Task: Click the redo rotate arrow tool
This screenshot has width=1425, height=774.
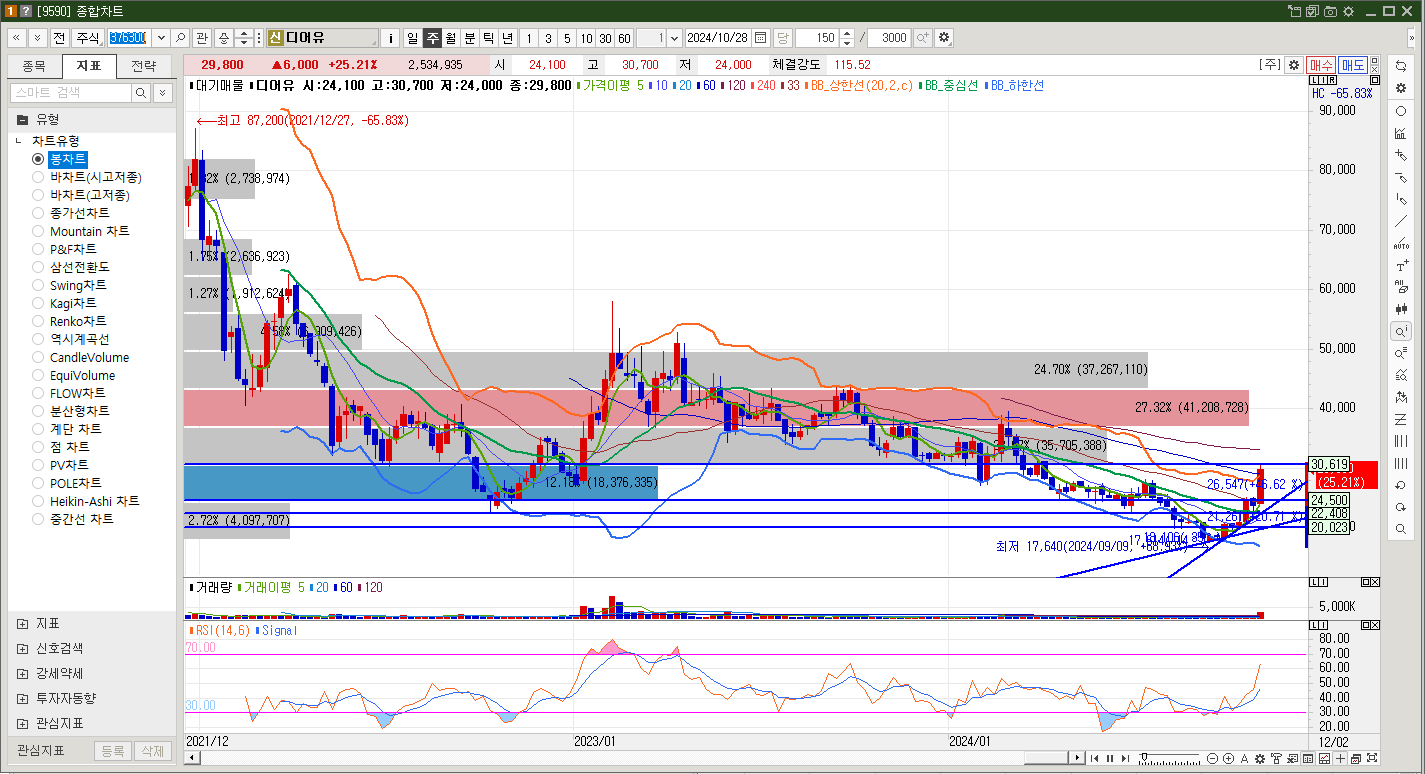Action: 1401,507
